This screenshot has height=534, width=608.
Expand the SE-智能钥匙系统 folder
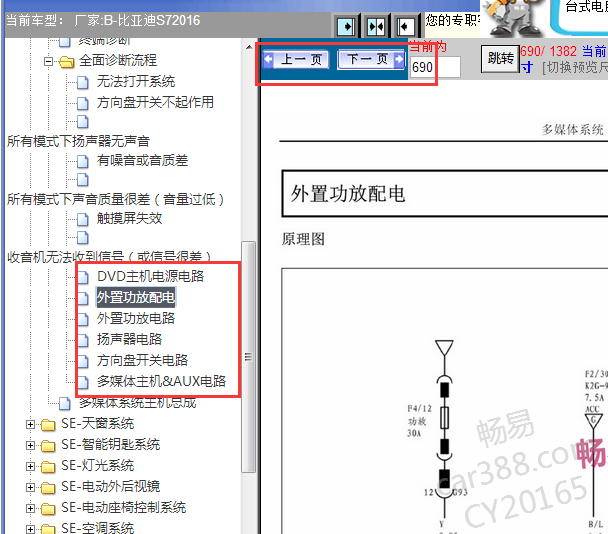pyautogui.click(x=30, y=446)
